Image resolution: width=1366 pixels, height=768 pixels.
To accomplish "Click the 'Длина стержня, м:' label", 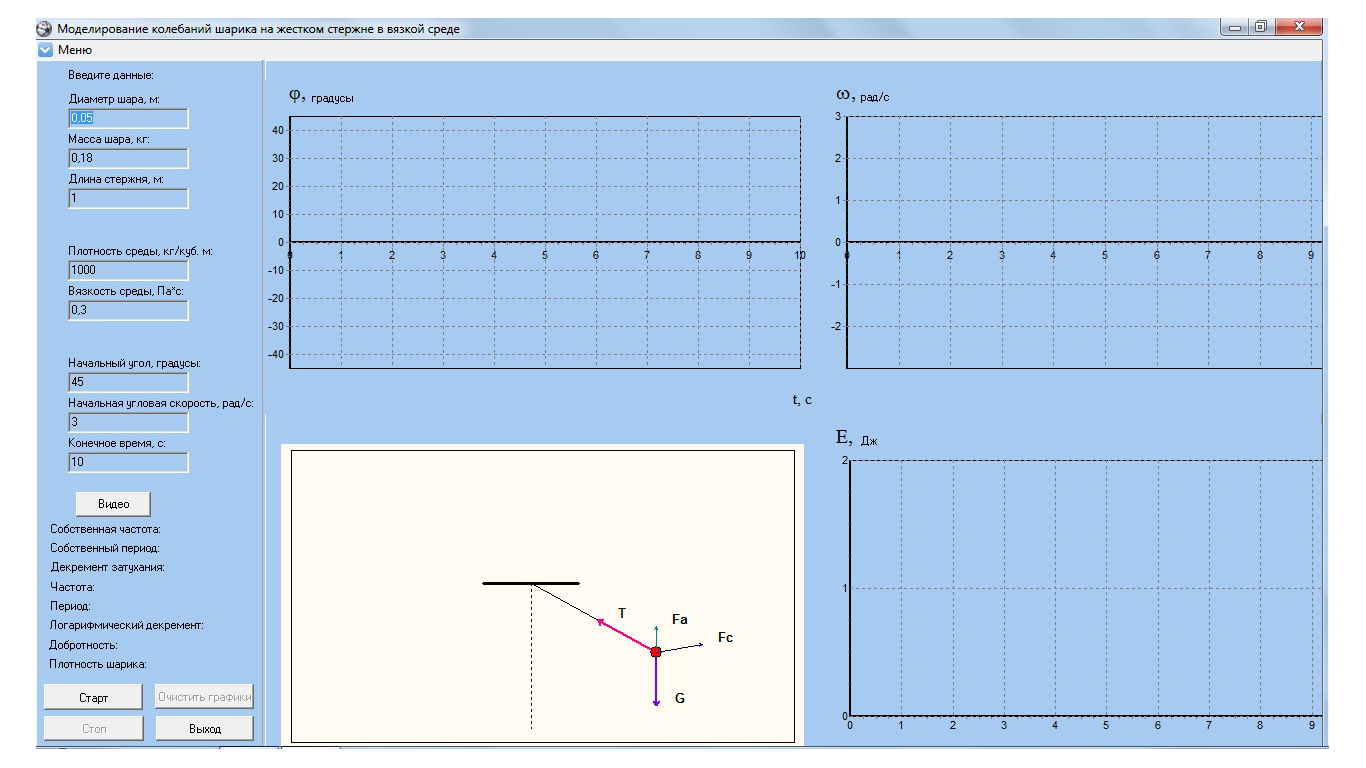I will tap(115, 180).
